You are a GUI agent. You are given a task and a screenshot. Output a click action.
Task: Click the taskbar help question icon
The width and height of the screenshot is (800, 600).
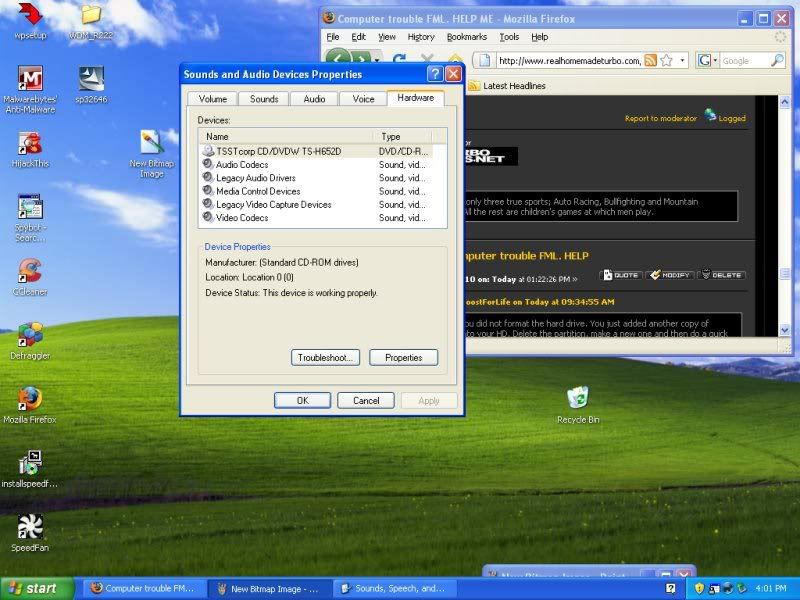pos(671,589)
